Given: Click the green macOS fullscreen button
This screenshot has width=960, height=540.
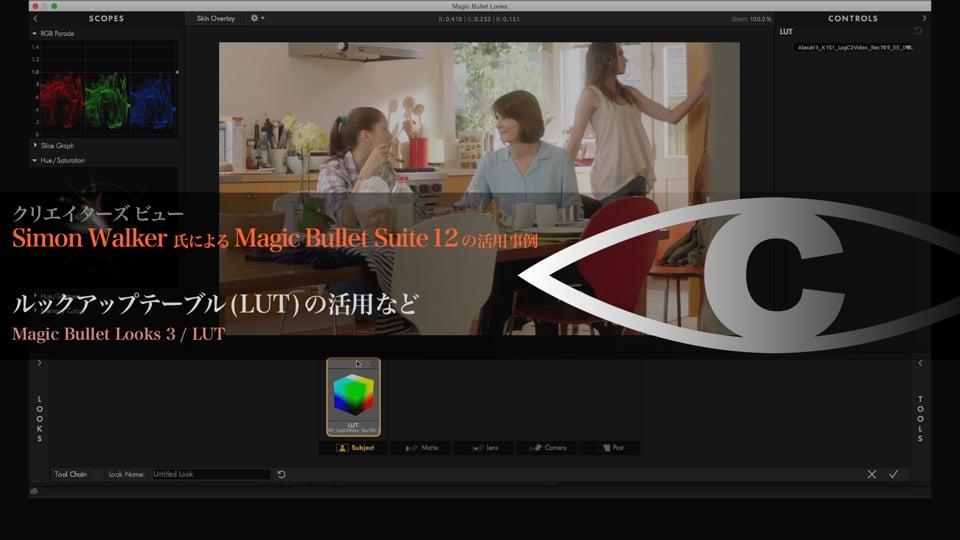Looking at the screenshot, I should [x=54, y=6].
